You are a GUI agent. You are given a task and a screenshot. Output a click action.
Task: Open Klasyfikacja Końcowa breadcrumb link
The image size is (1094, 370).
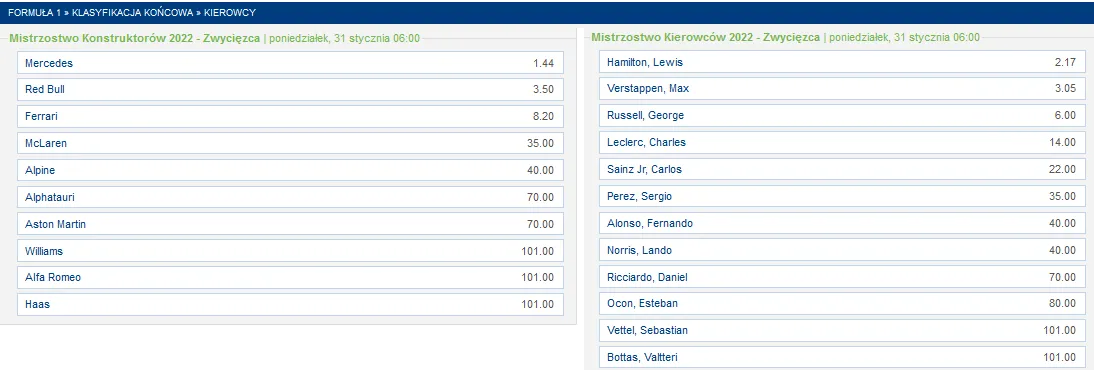tap(133, 13)
